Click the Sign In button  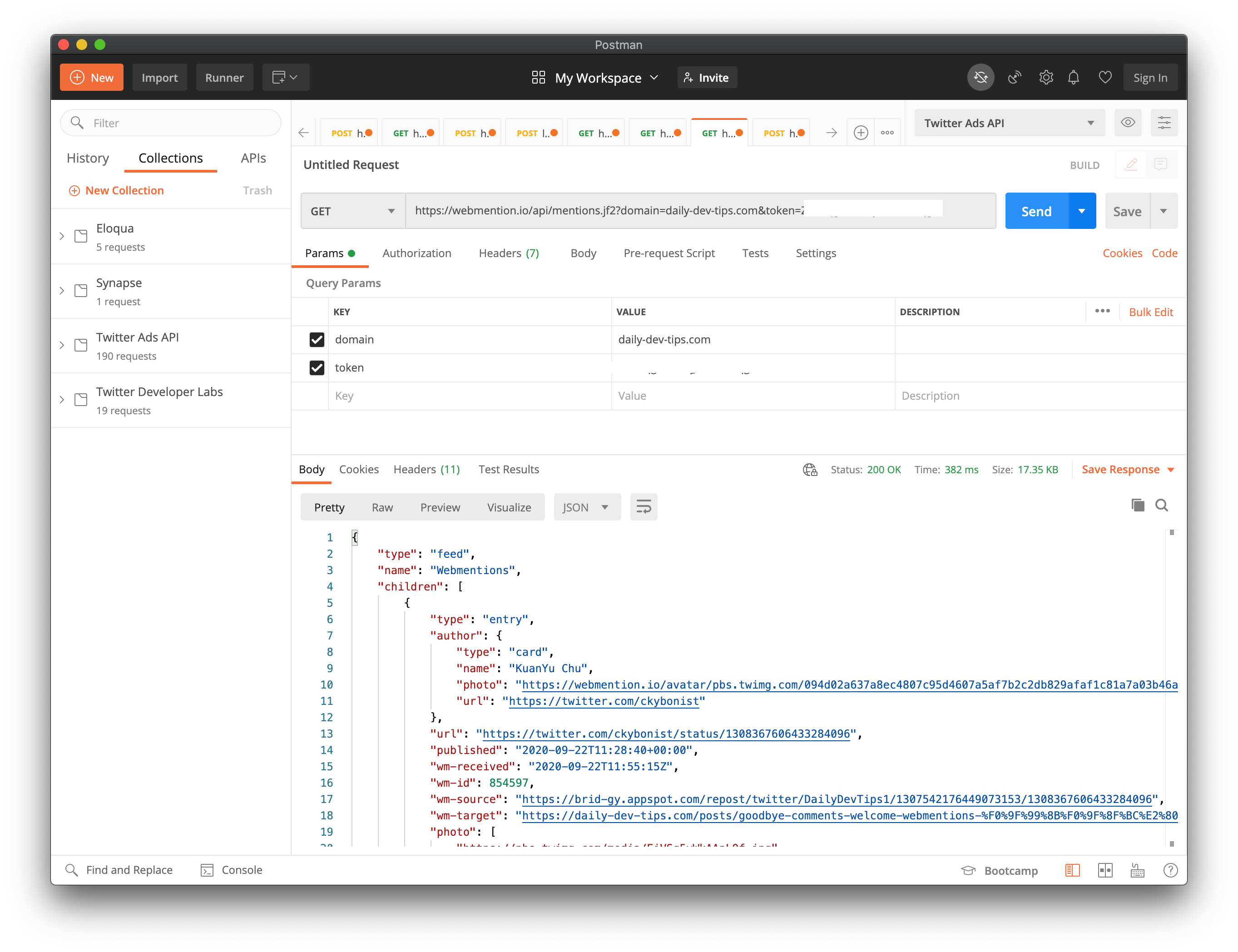point(1150,78)
